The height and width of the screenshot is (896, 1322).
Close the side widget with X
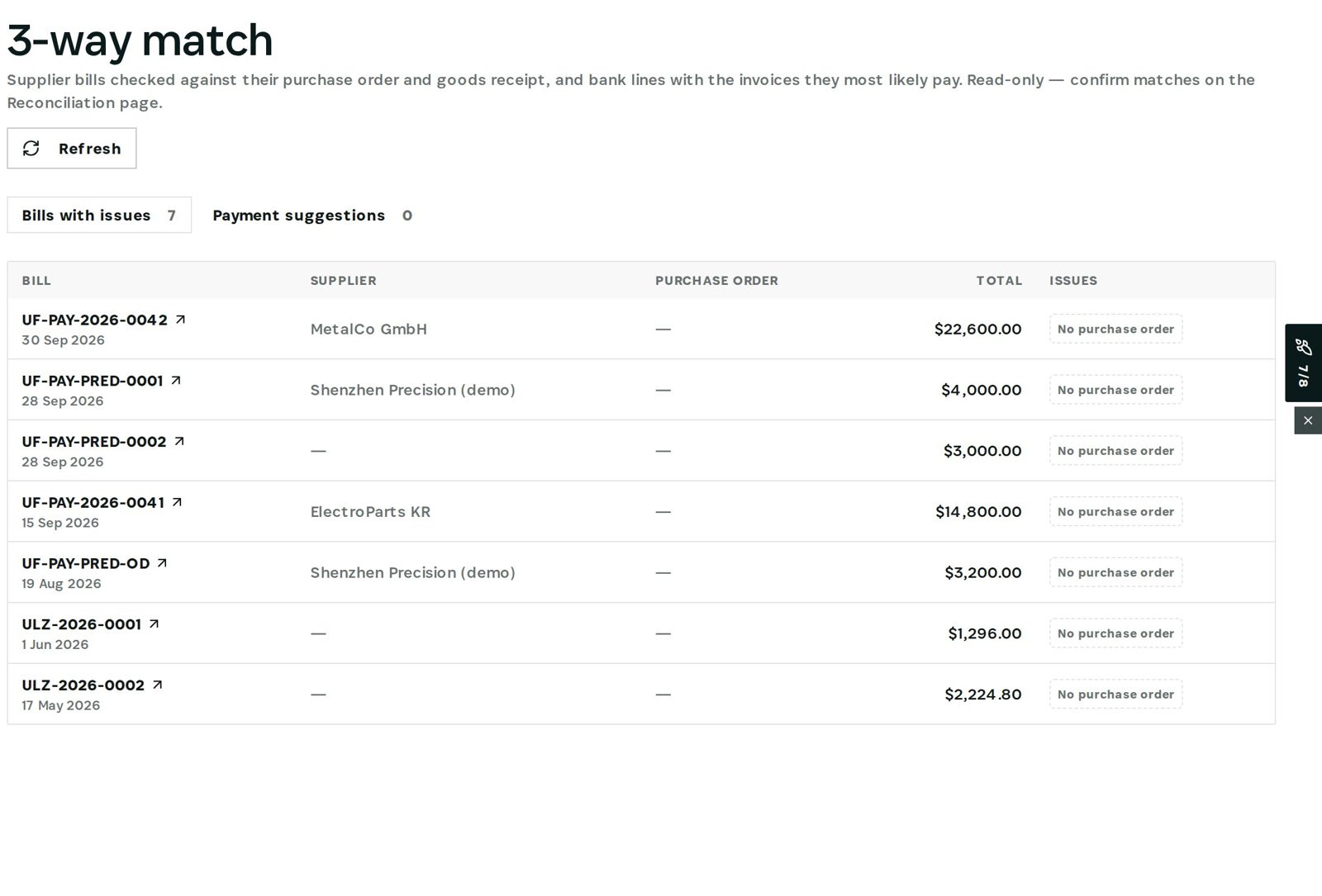1308,420
